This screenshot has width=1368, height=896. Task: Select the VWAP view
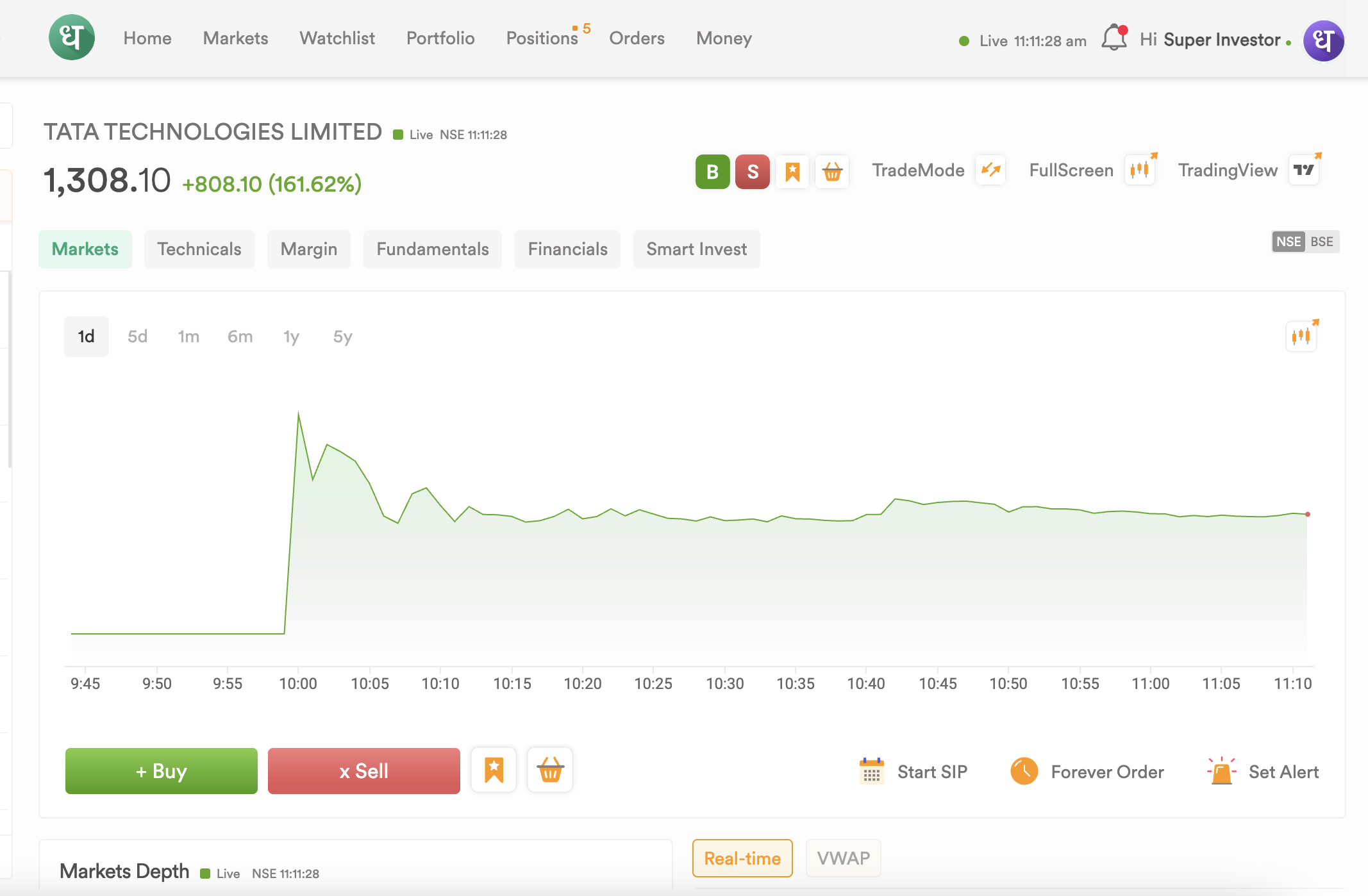(x=844, y=858)
